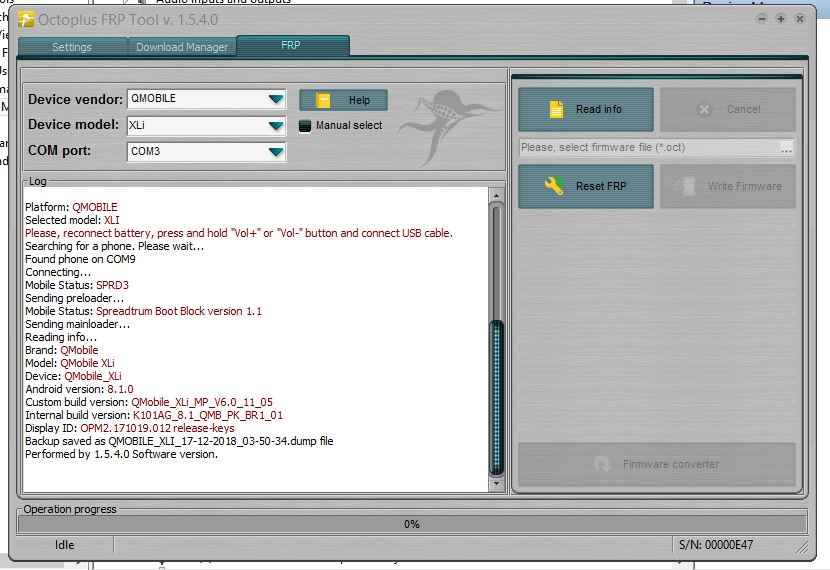
Task: Click the yellow Help book icon
Action: click(x=323, y=100)
